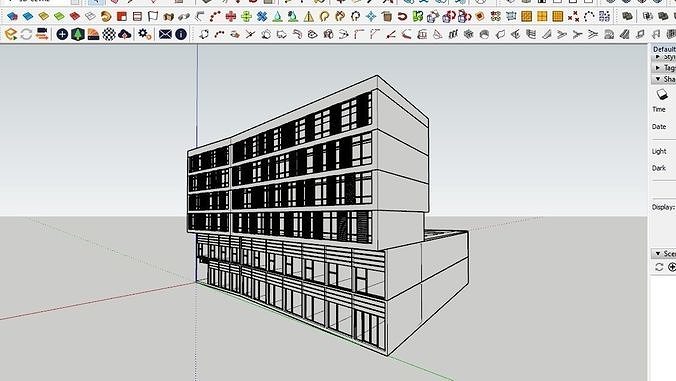676x381 pixels.
Task: Click the checkered sphere icon
Action: pyautogui.click(x=109, y=34)
